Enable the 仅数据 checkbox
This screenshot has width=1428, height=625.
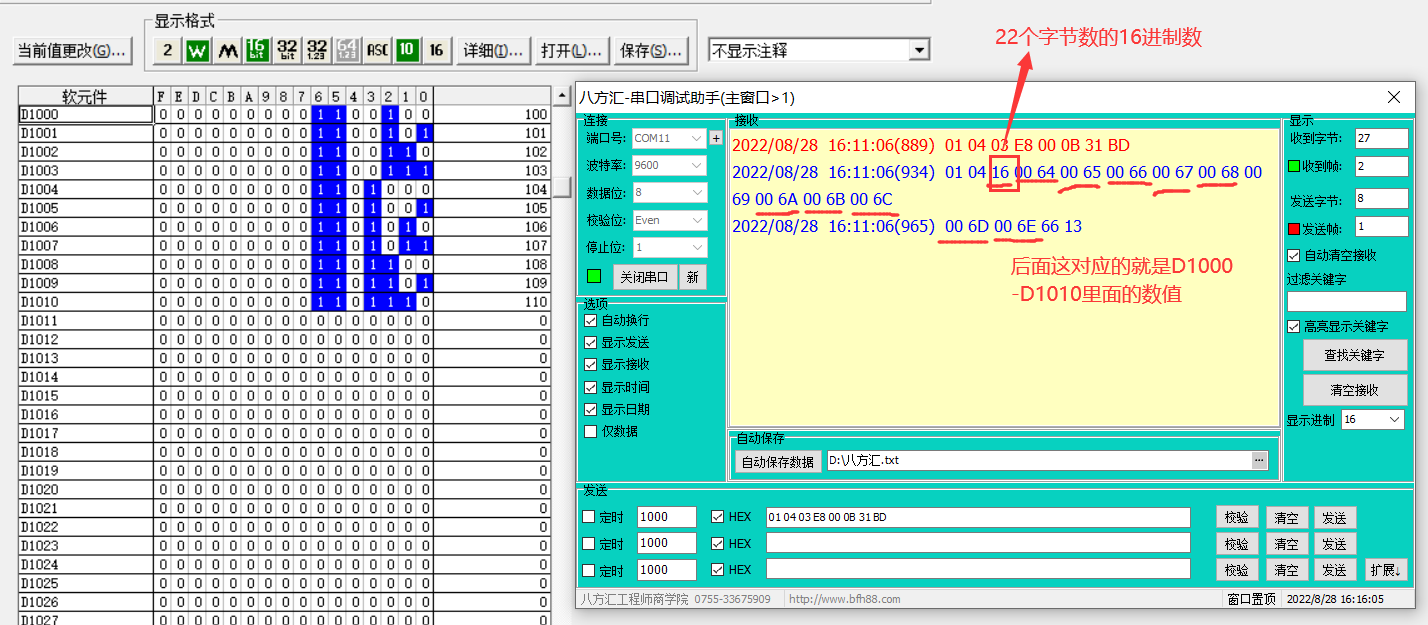point(591,431)
